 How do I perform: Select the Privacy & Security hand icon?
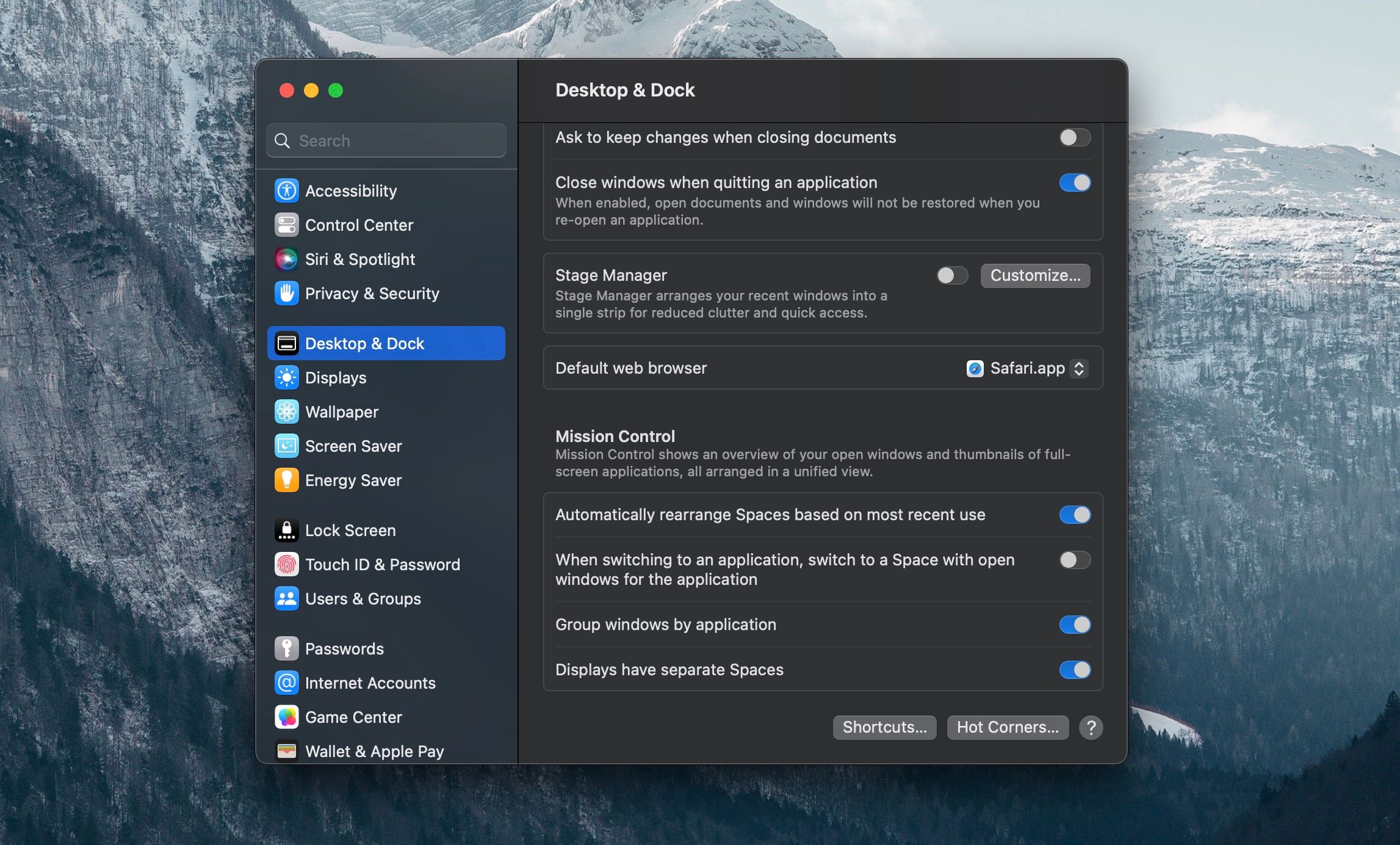(287, 293)
